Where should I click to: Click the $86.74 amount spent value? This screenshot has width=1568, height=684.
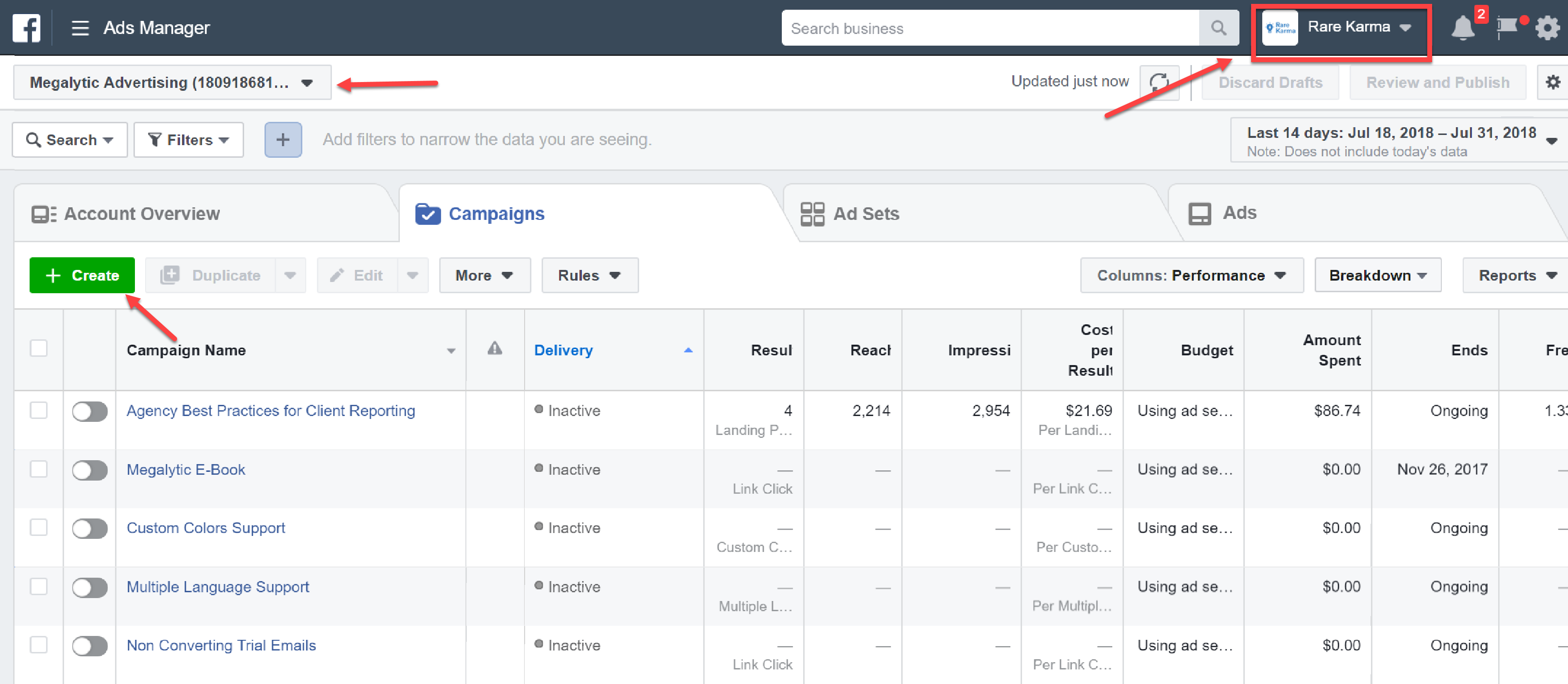click(1337, 411)
